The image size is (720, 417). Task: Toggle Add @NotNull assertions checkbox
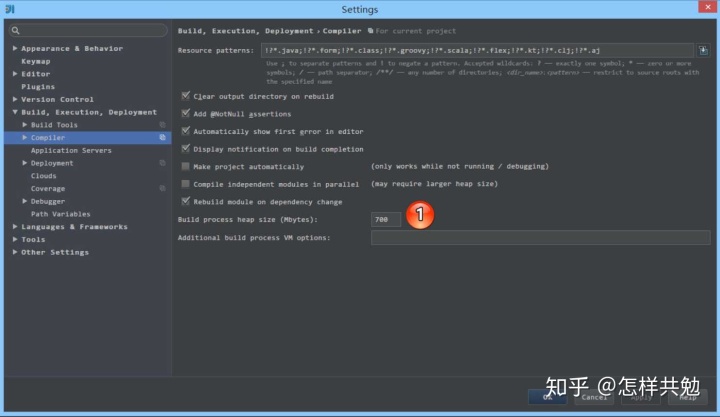[x=186, y=113]
